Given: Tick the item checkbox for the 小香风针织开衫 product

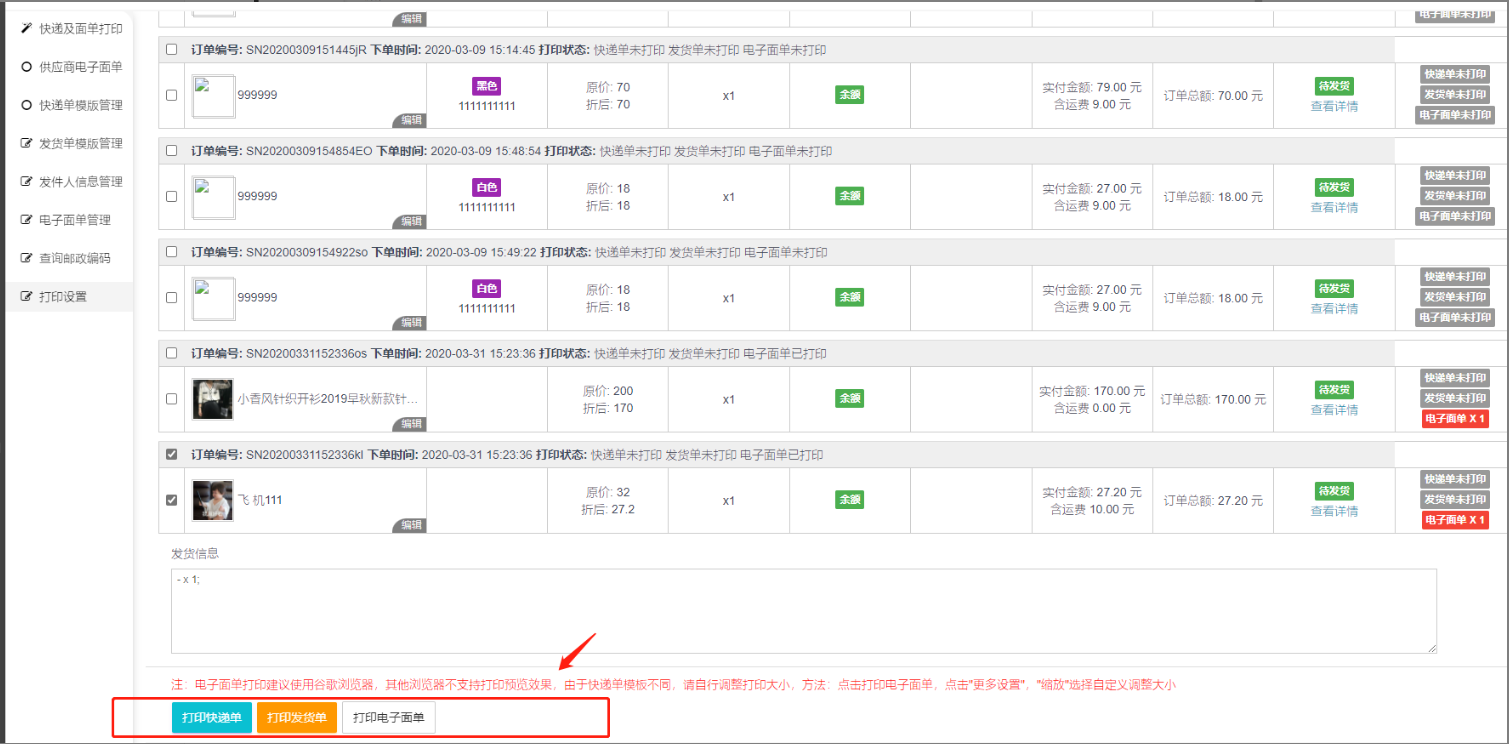Looking at the screenshot, I should [x=172, y=399].
